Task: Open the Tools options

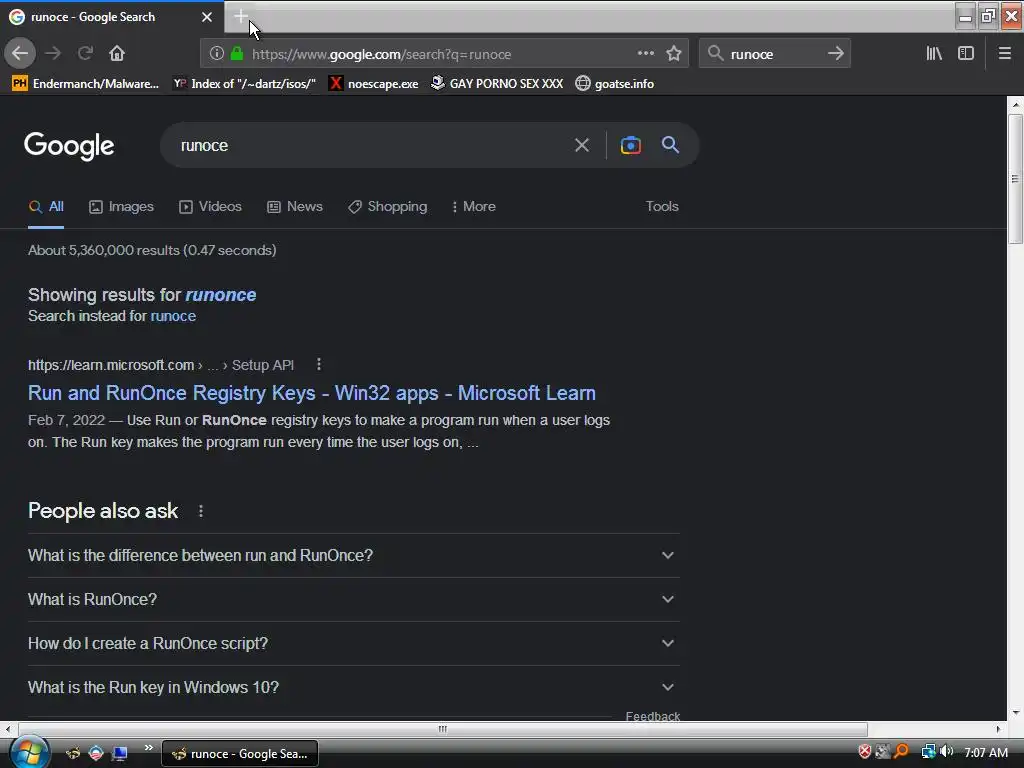Action: click(662, 206)
